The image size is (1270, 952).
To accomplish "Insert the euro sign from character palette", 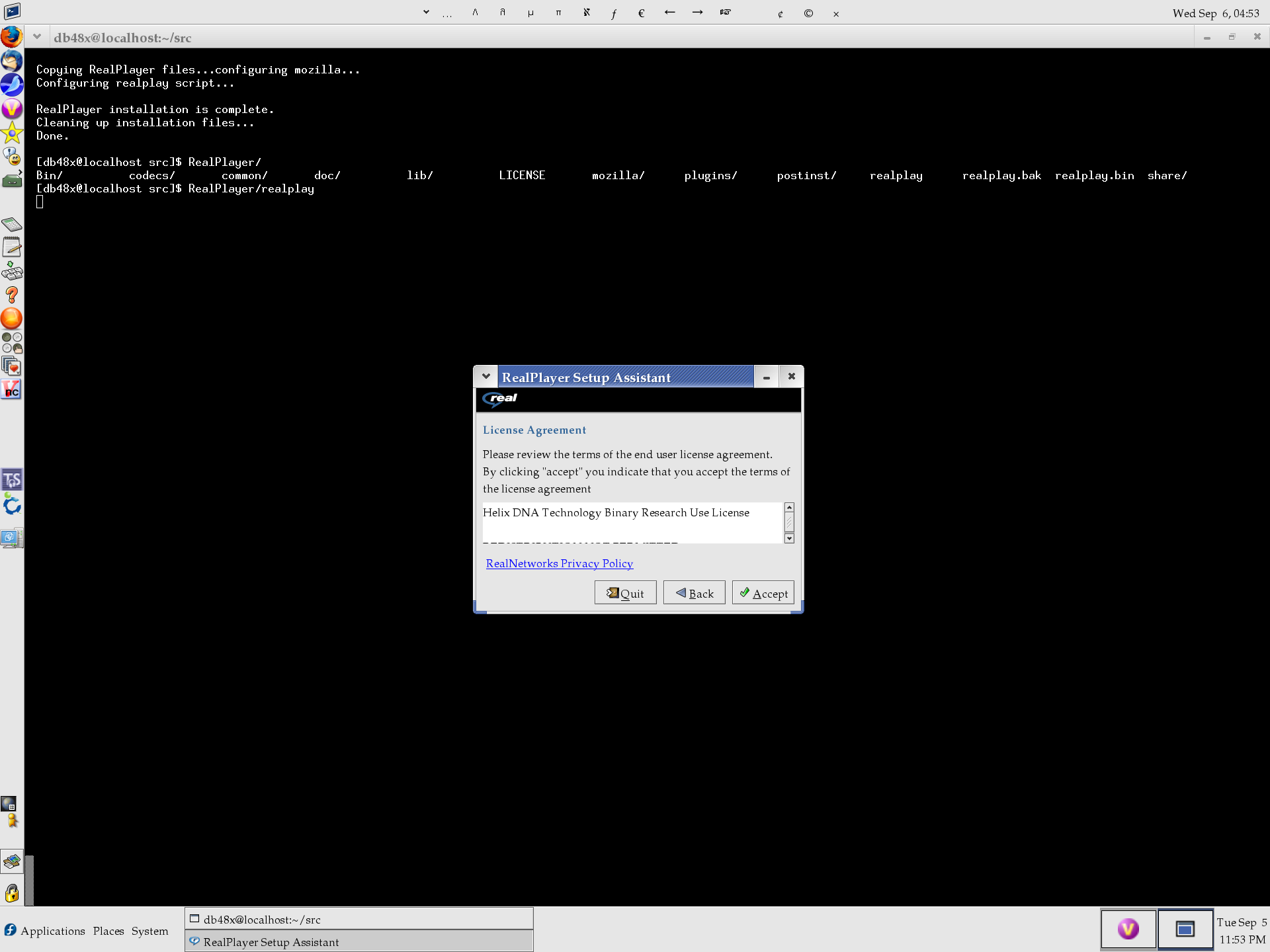I will (641, 13).
